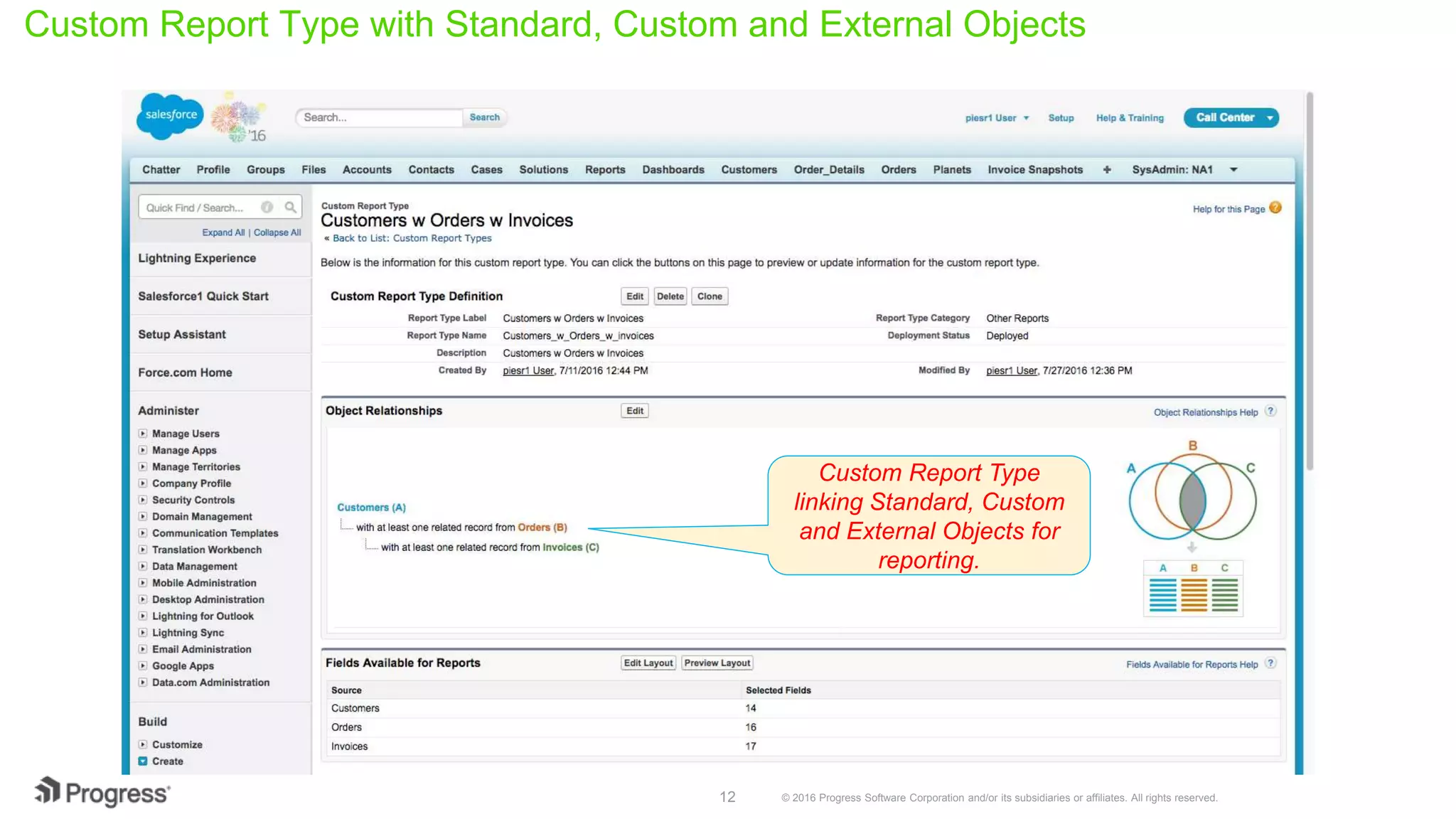1456x819 pixels.
Task: Expand the Security Controls section
Action: click(143, 500)
